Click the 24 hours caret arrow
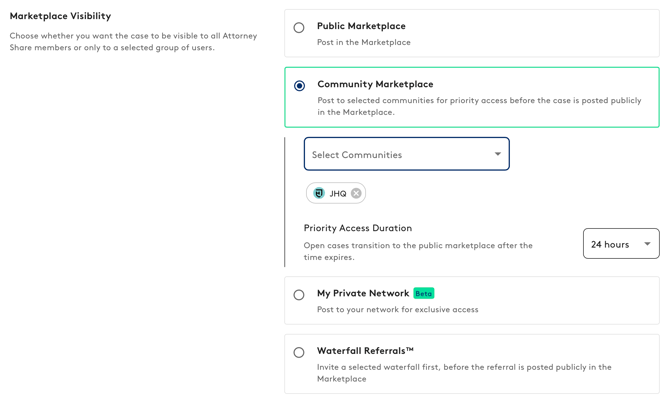 click(647, 244)
